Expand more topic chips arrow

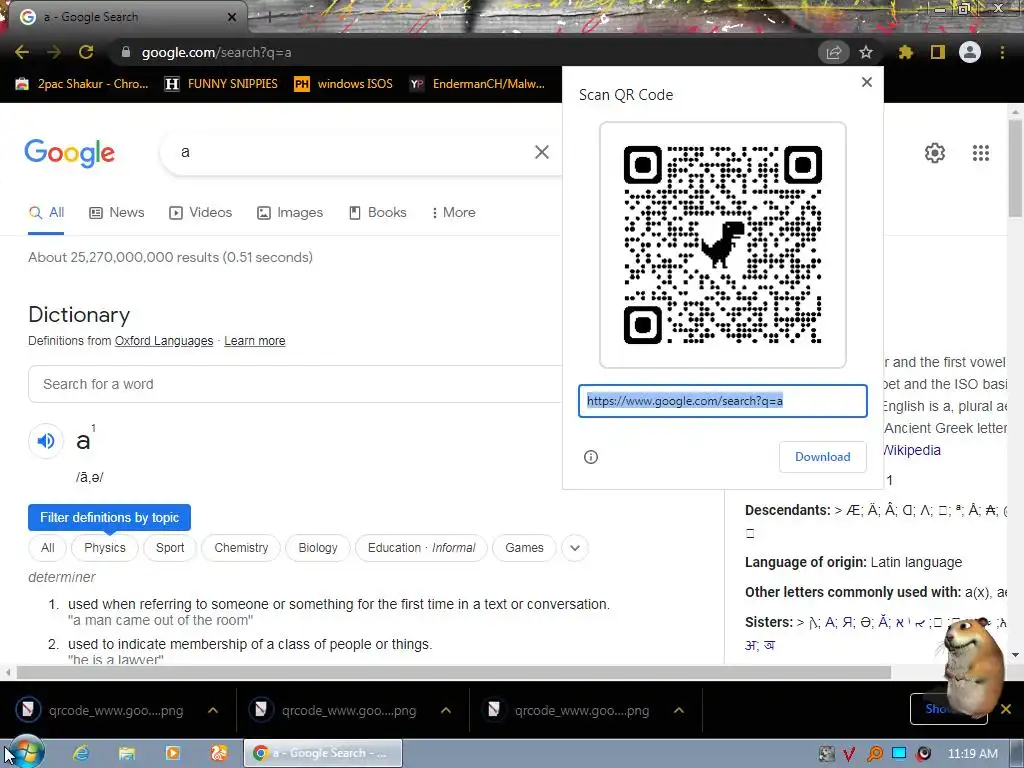click(575, 548)
